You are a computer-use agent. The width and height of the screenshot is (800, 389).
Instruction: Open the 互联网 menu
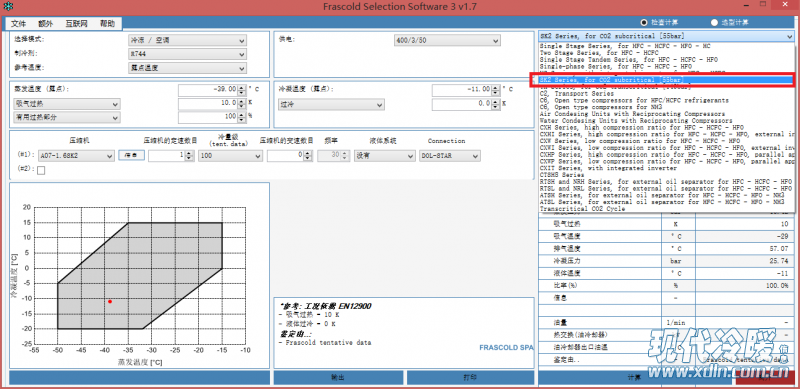(77, 23)
